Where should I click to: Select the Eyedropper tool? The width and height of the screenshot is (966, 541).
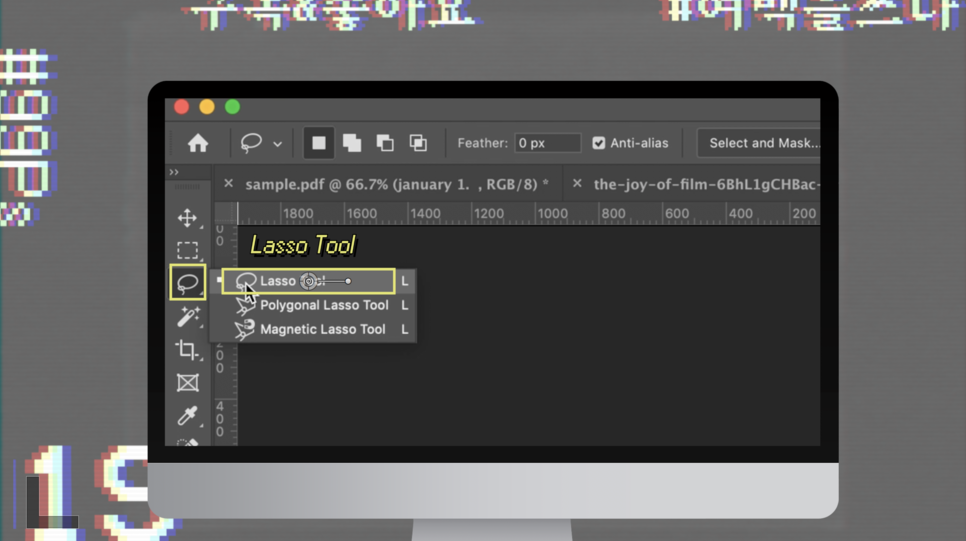(x=187, y=416)
